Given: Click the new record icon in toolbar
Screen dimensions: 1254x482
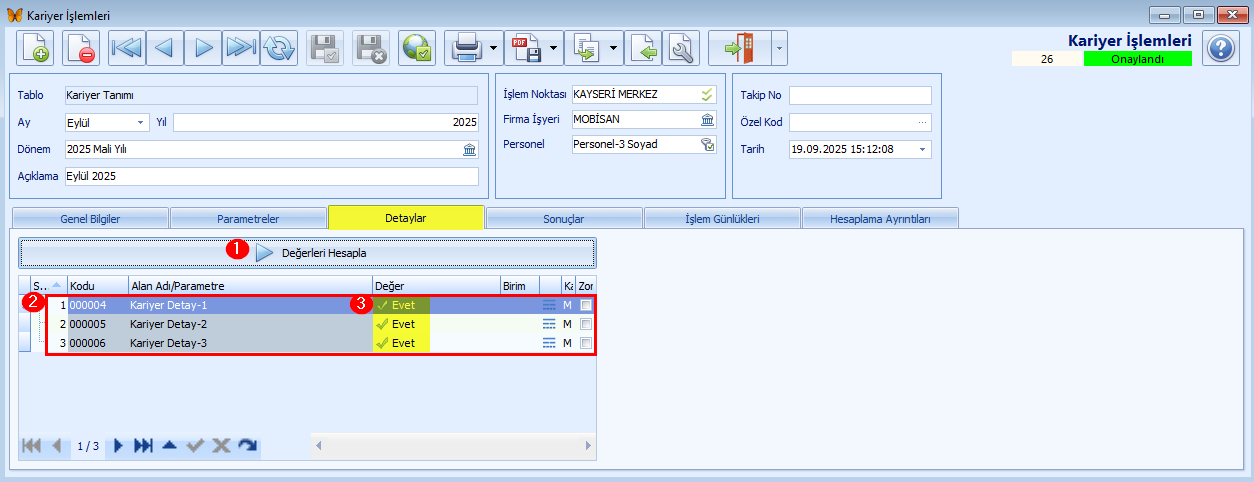Looking at the screenshot, I should point(36,48).
